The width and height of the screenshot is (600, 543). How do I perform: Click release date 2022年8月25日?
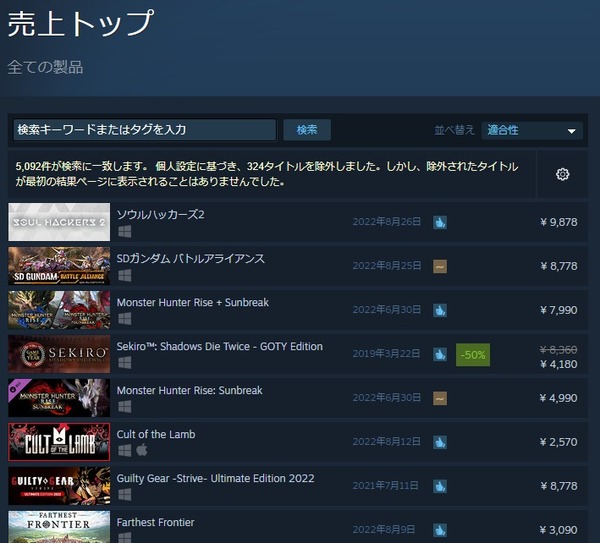coord(387,266)
